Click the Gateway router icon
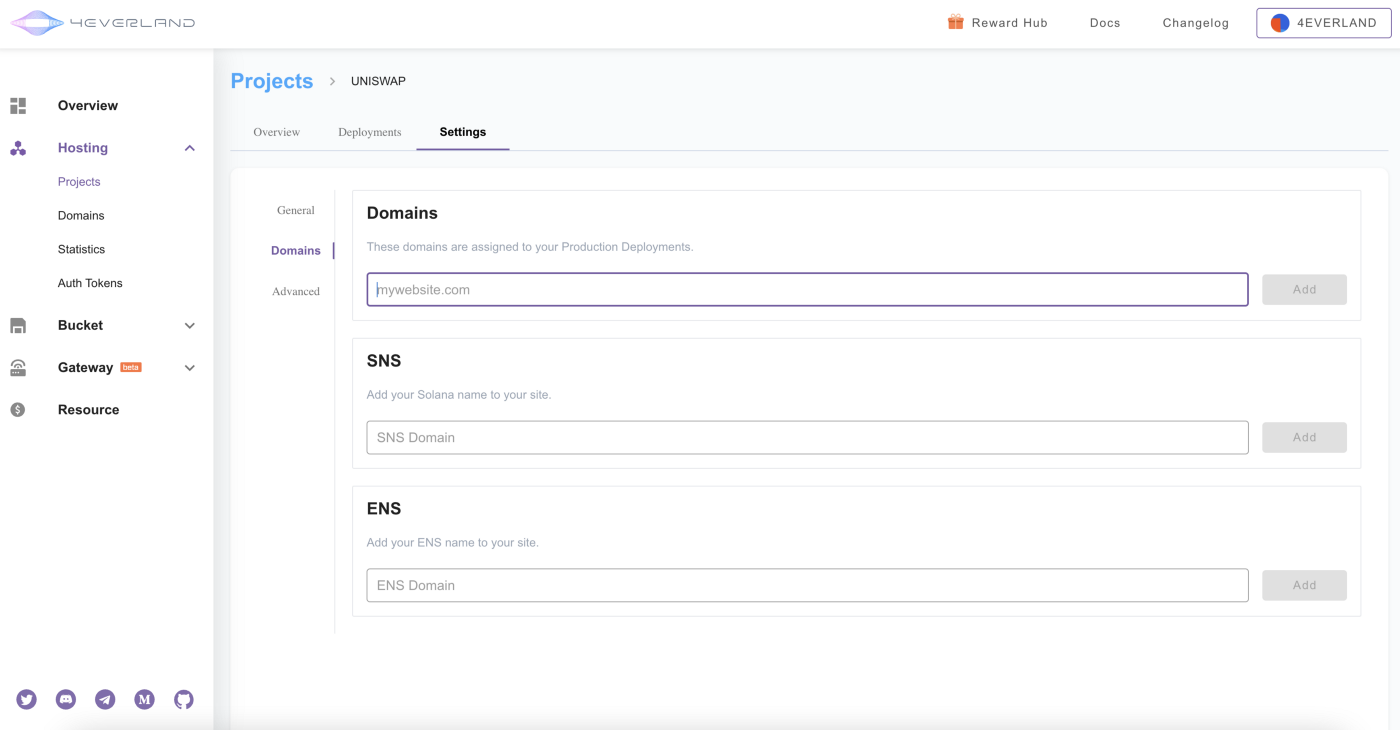The width and height of the screenshot is (1400, 730). click(x=18, y=368)
